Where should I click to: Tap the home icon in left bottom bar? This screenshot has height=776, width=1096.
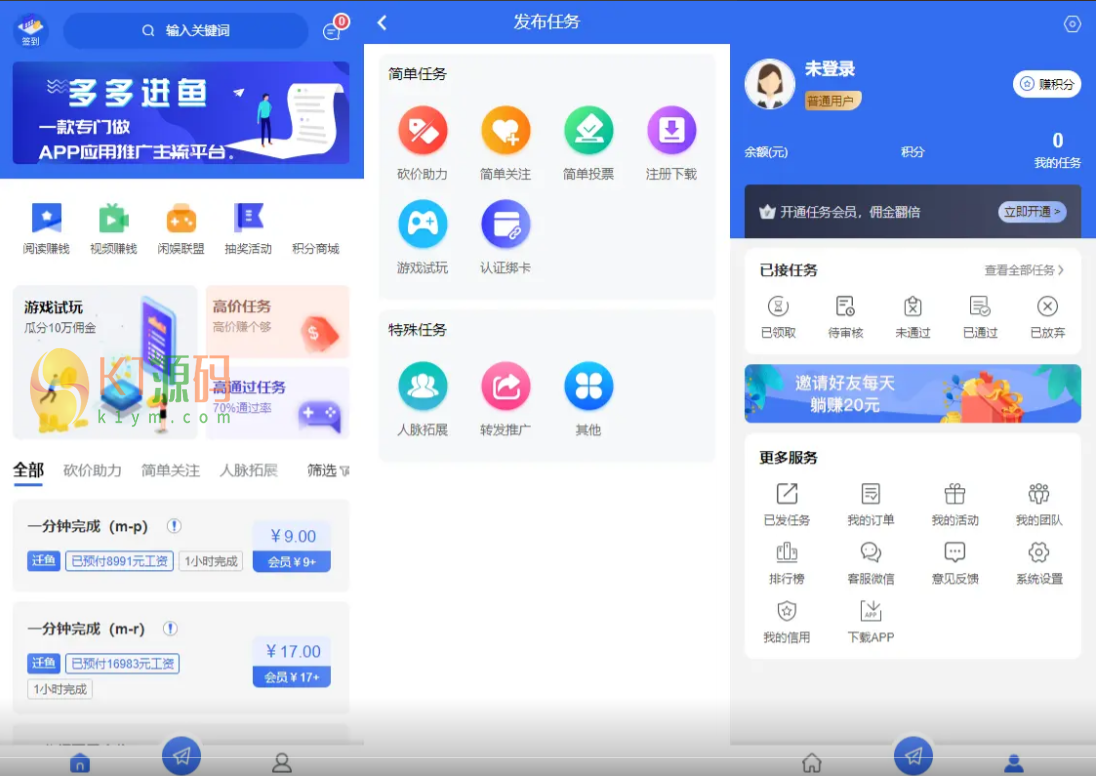[x=80, y=763]
